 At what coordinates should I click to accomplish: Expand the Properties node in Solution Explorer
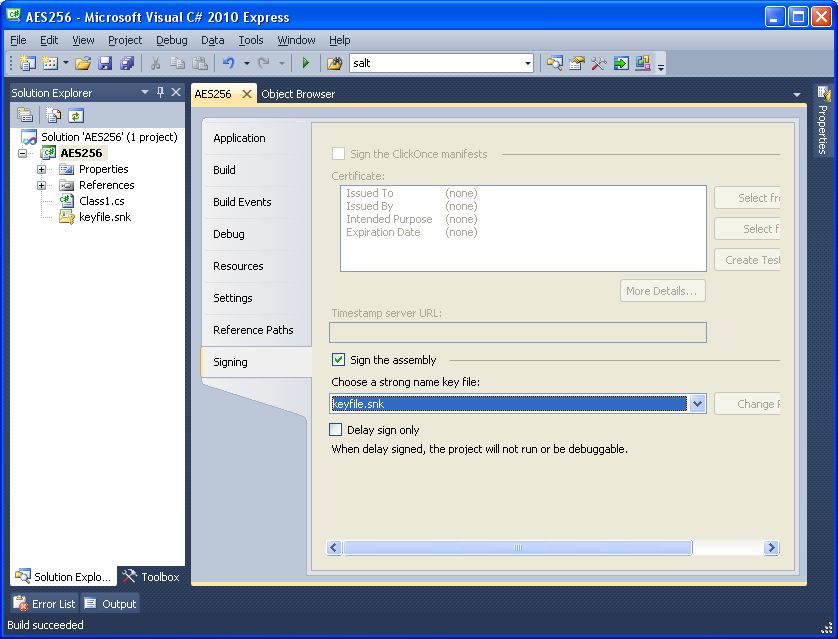41,169
